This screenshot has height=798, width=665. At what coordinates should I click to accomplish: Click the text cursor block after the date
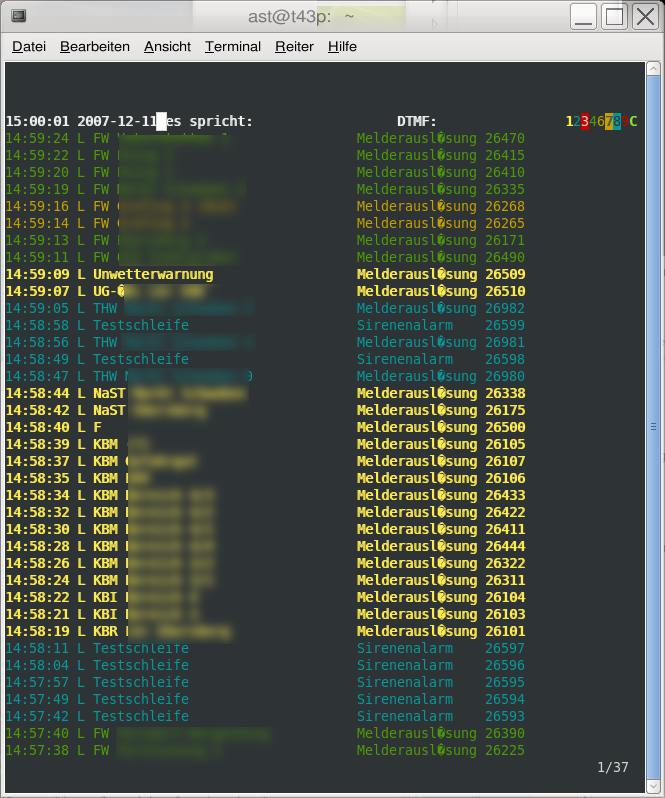[161, 121]
